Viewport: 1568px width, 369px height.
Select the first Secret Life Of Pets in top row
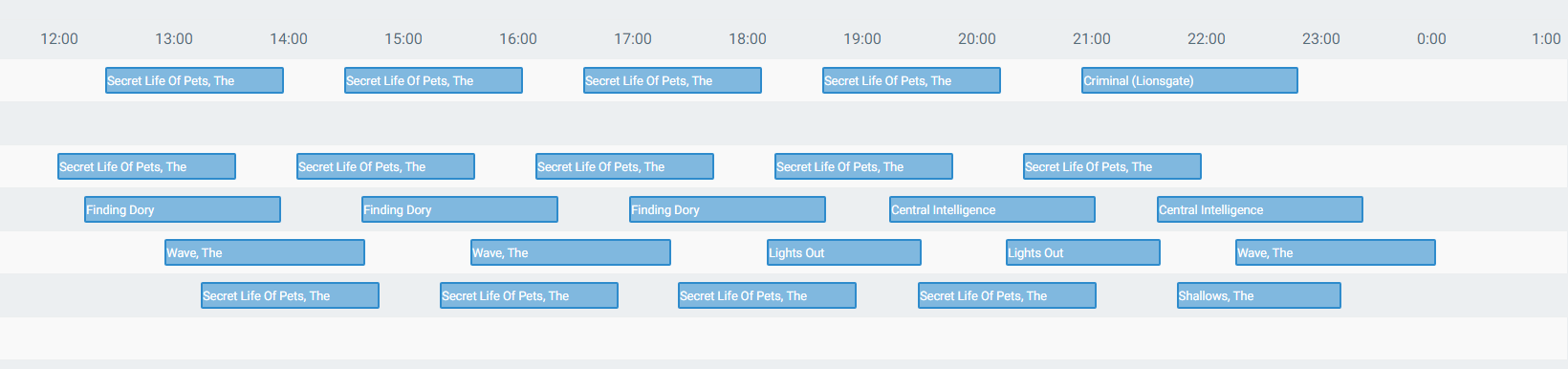[195, 80]
